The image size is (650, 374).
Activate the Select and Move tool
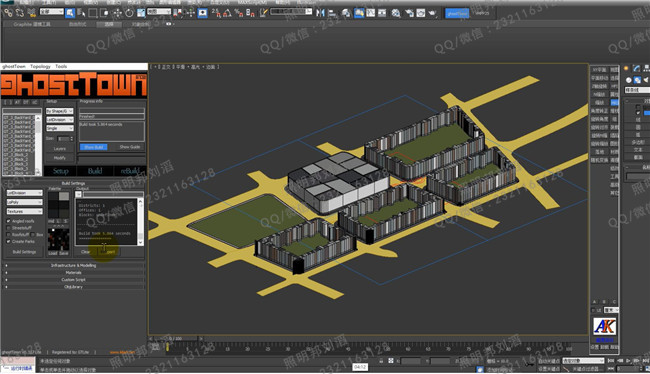click(x=117, y=13)
